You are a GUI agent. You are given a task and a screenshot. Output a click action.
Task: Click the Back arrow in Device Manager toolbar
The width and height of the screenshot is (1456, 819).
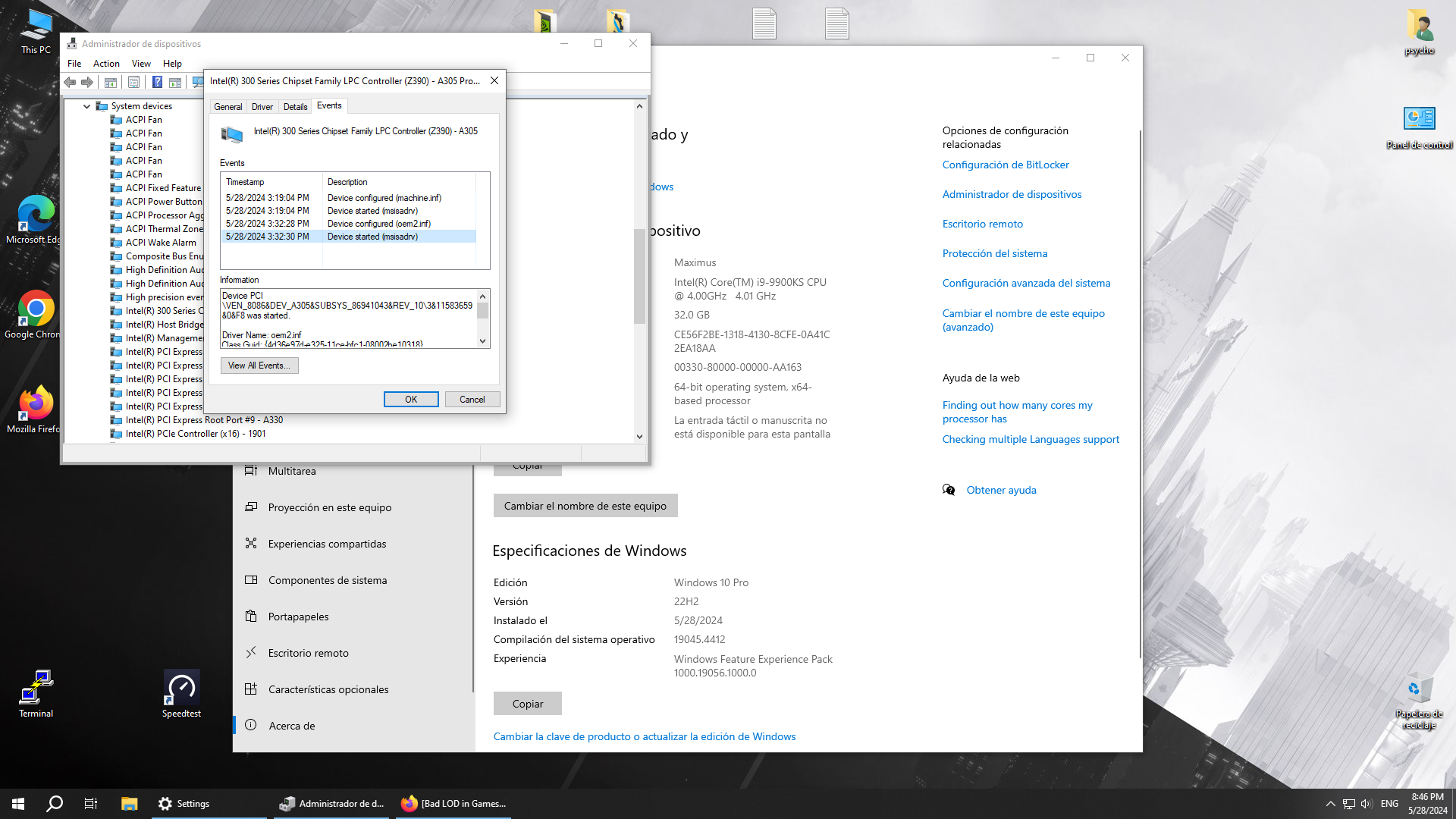(70, 82)
